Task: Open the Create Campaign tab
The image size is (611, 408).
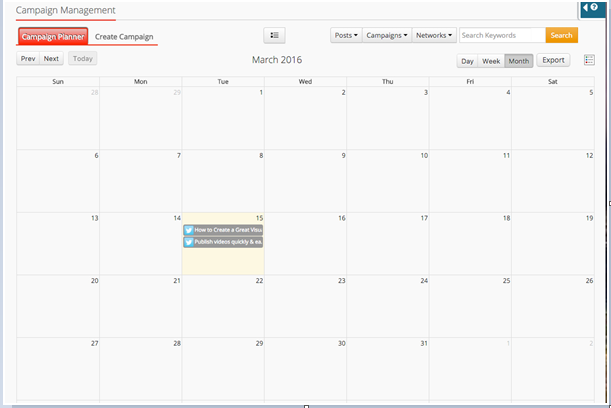Action: [124, 37]
